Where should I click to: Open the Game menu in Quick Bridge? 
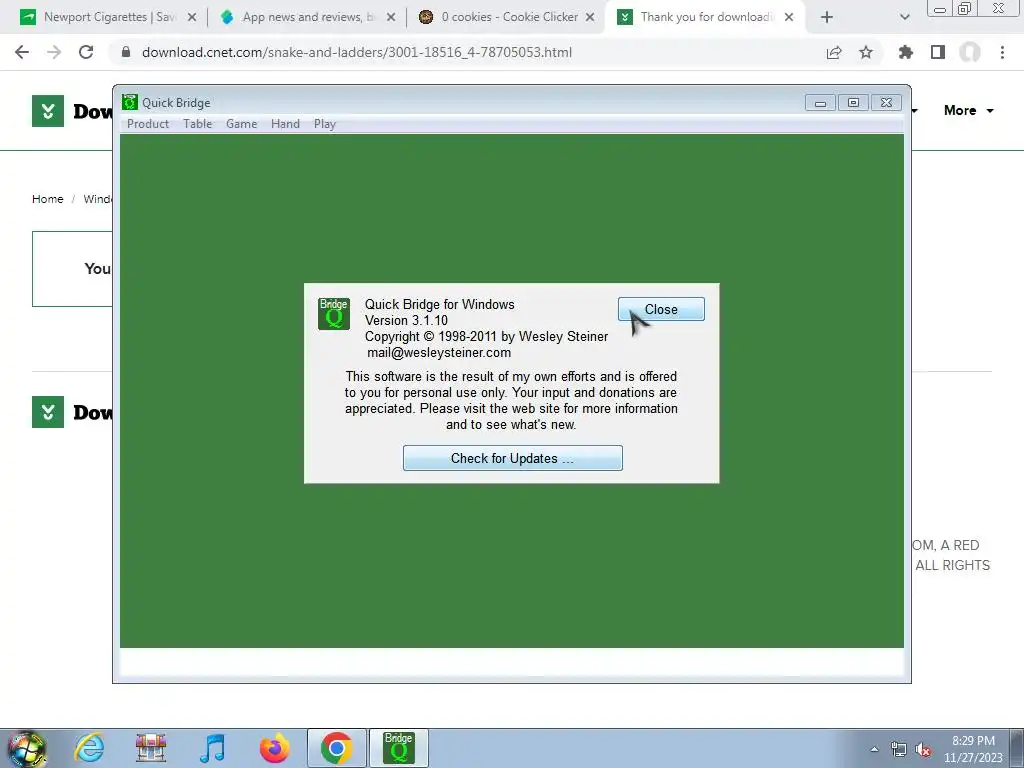242,123
